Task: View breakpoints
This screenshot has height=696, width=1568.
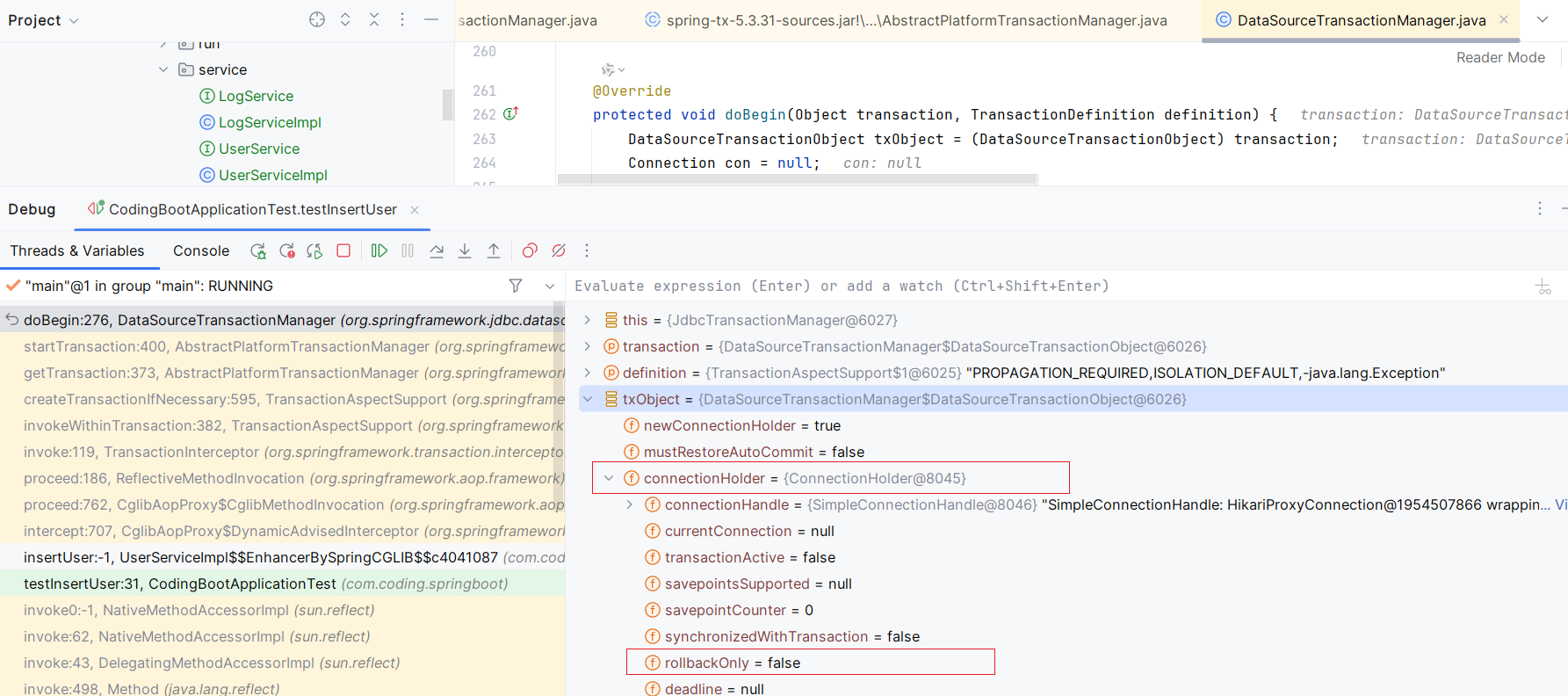Action: 530,250
